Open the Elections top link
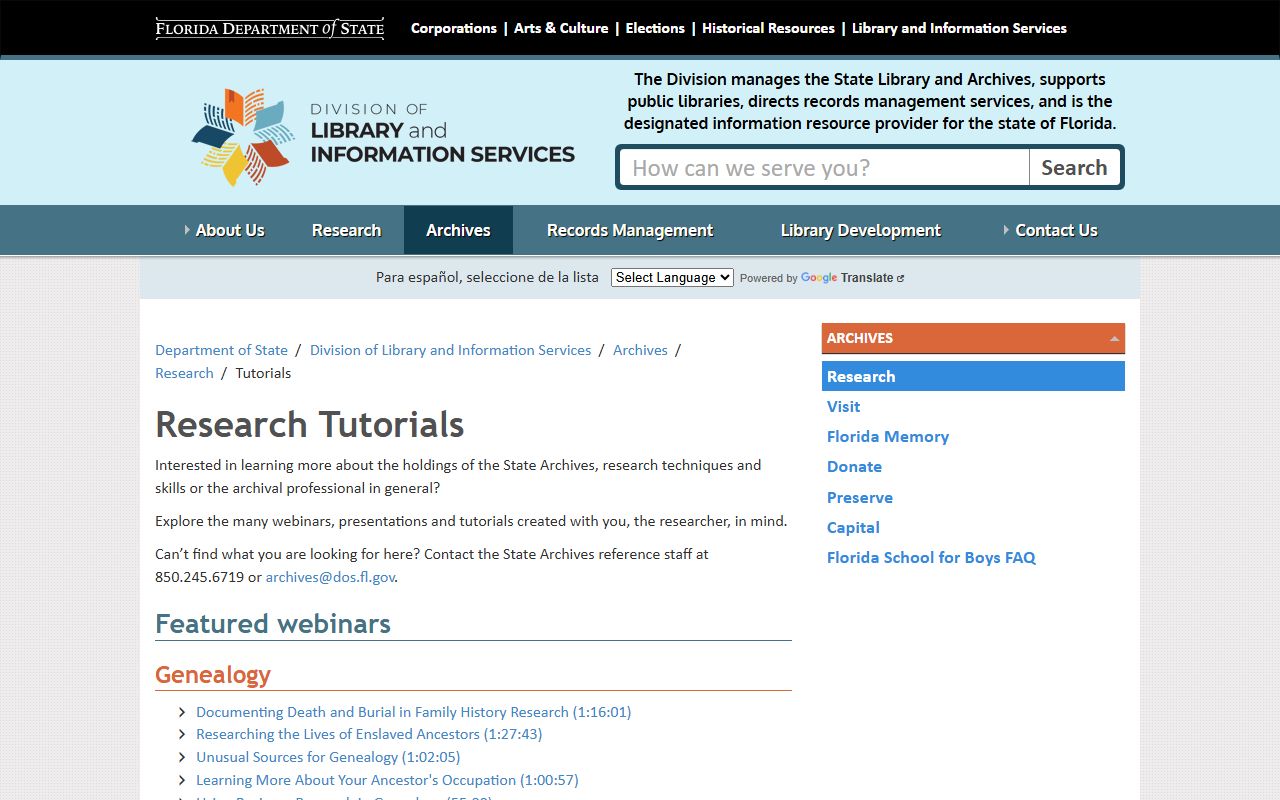Image resolution: width=1280 pixels, height=800 pixels. [655, 28]
